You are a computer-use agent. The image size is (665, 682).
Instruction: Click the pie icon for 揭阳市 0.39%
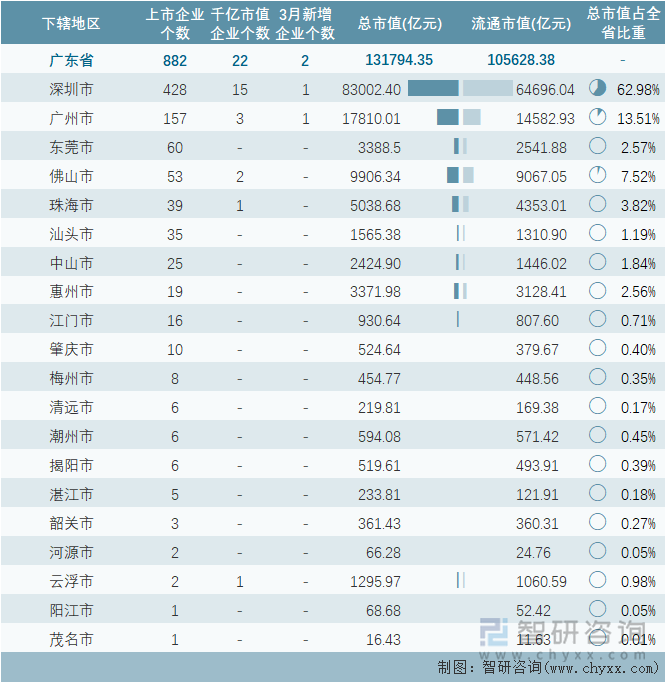(x=598, y=464)
